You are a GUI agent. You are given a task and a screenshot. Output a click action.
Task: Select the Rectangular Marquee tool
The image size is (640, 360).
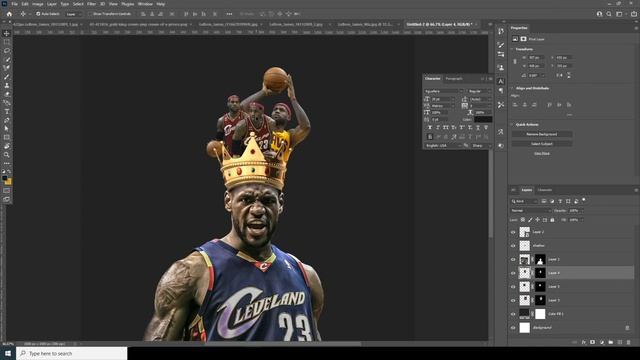(7, 42)
